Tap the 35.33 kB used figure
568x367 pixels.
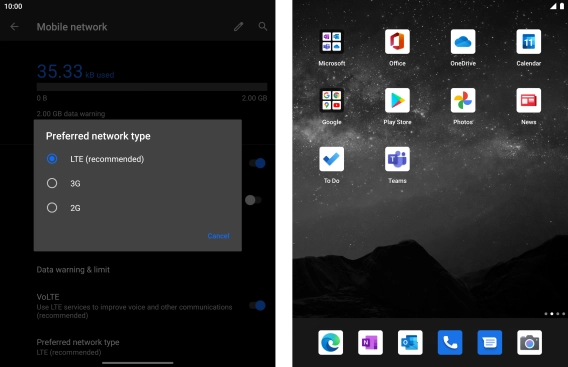75,71
